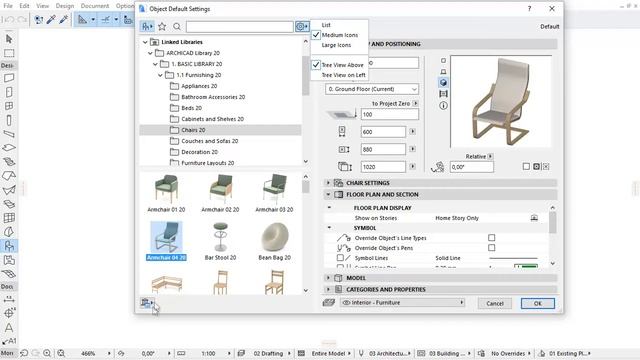Open the File menu
The image size is (640, 360).
click(x=8, y=6)
